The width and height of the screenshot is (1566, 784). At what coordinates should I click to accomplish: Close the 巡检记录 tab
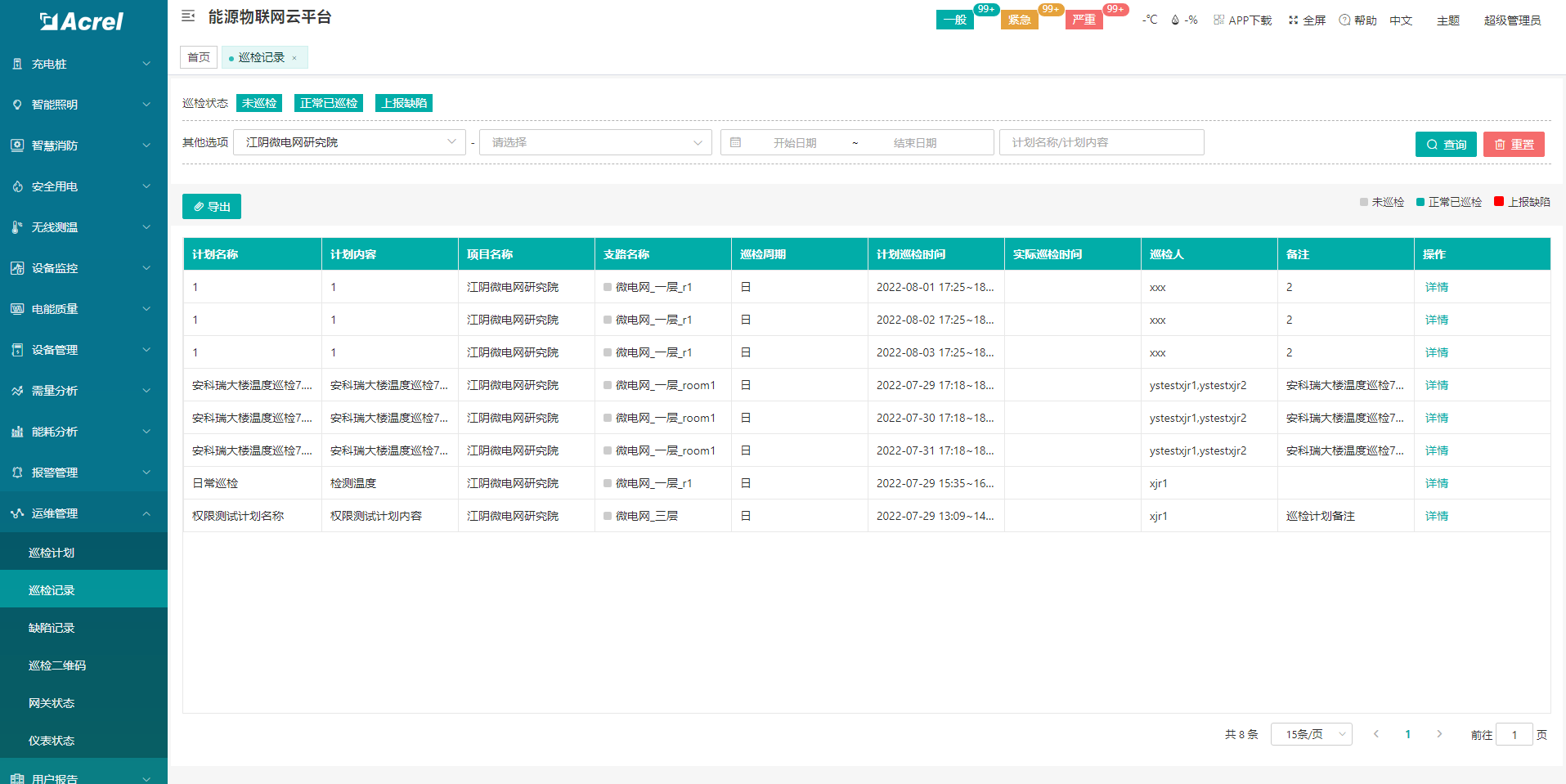click(x=294, y=58)
